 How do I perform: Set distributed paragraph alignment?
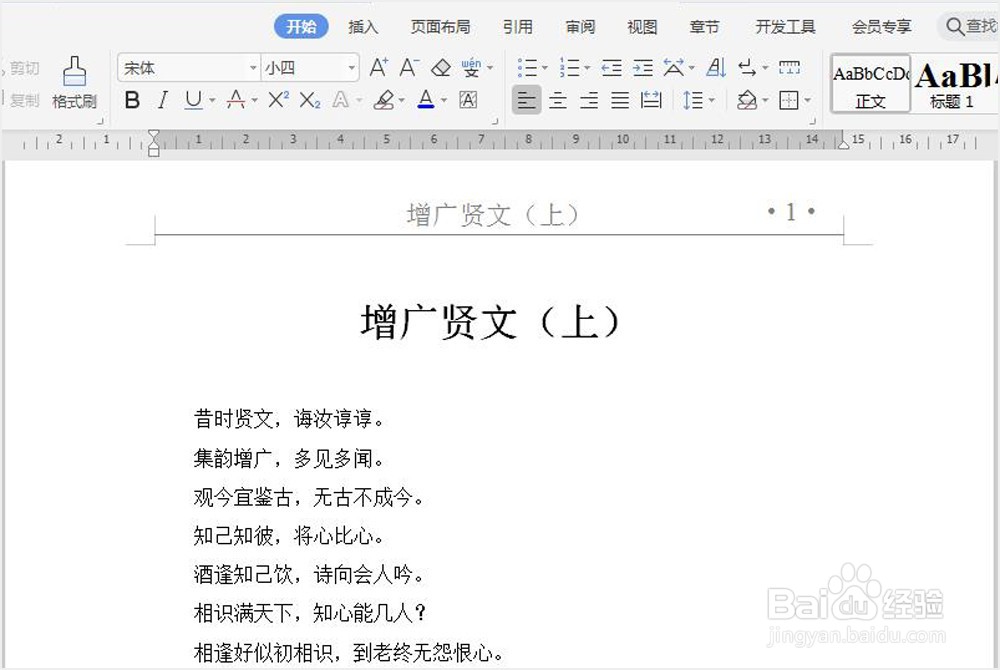[651, 100]
